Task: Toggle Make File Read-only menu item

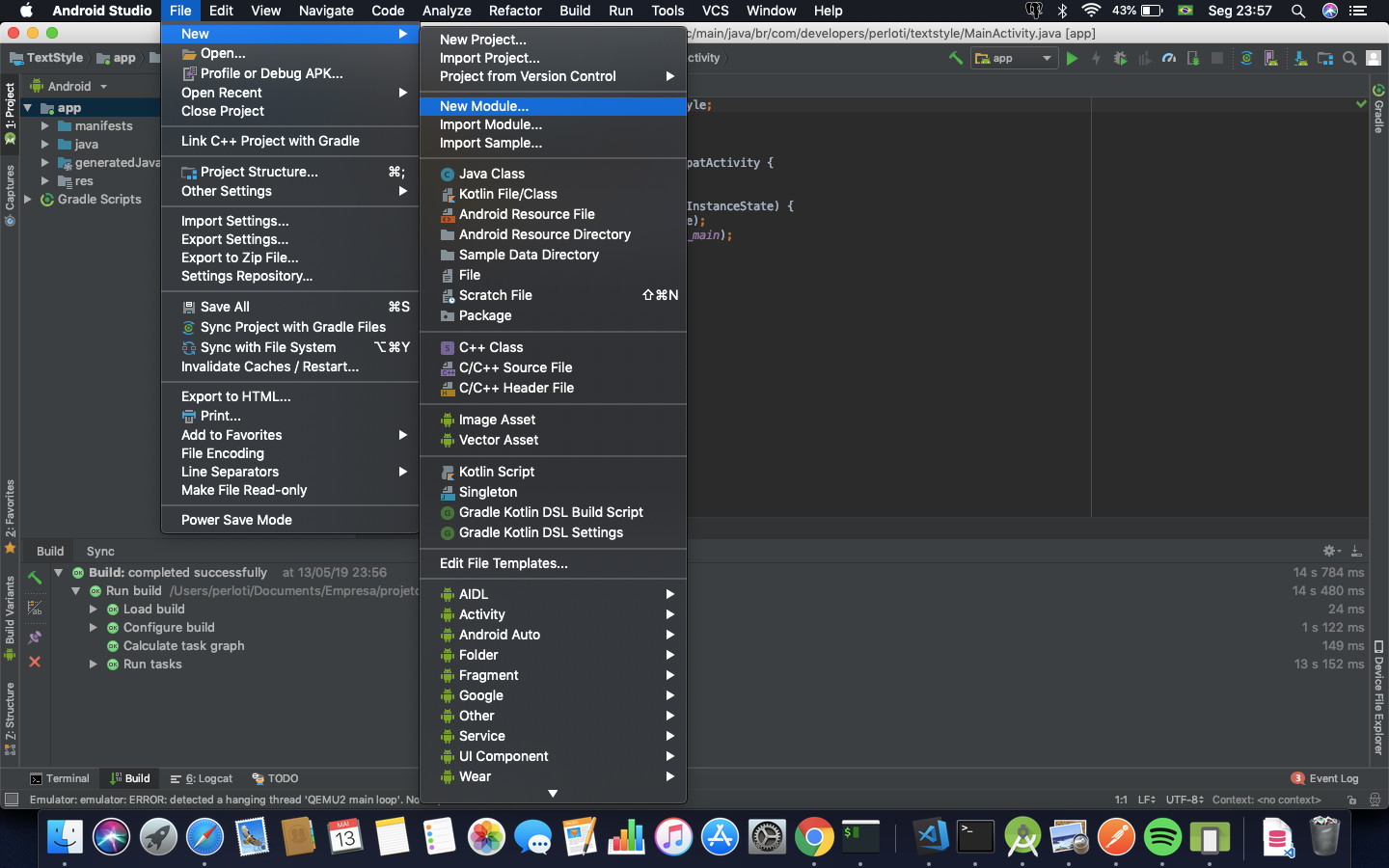Action: (289, 490)
